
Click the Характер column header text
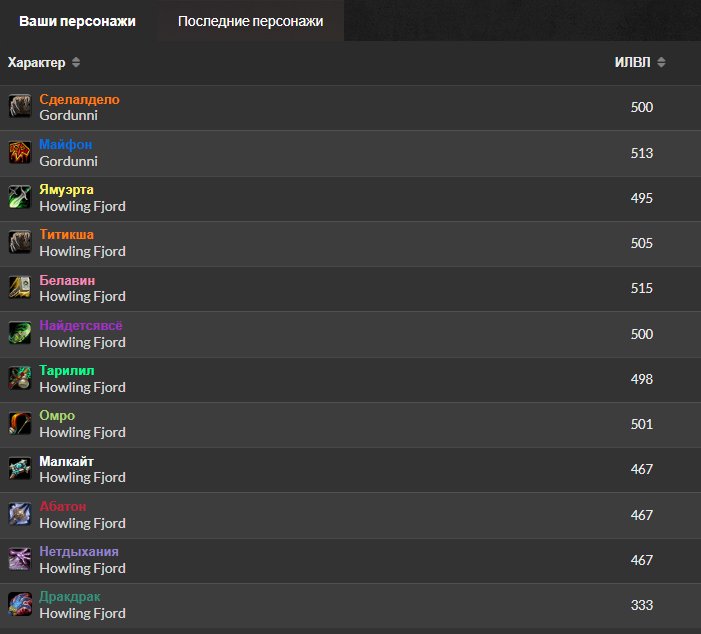[36, 63]
